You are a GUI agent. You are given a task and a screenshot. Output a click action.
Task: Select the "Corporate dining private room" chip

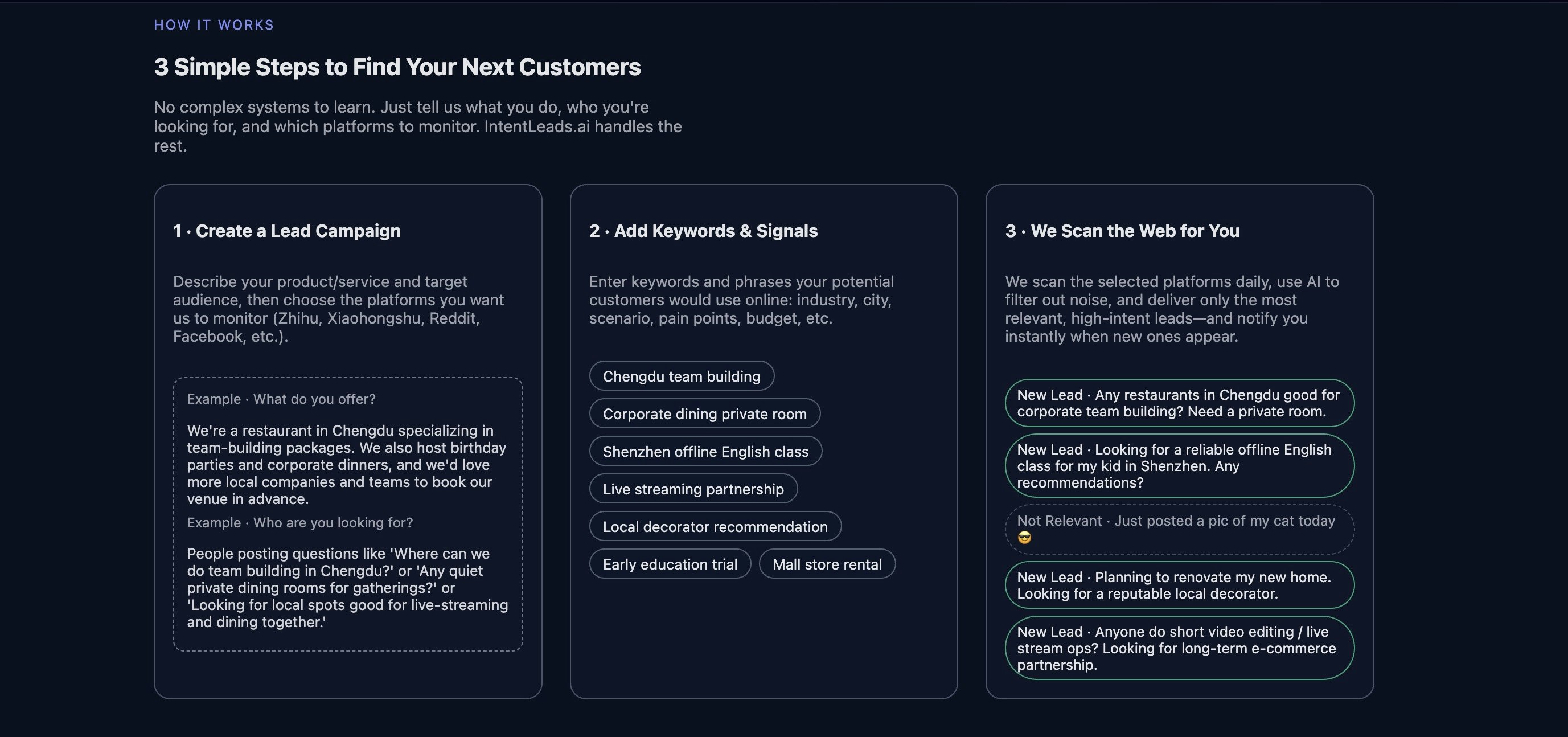tap(704, 413)
